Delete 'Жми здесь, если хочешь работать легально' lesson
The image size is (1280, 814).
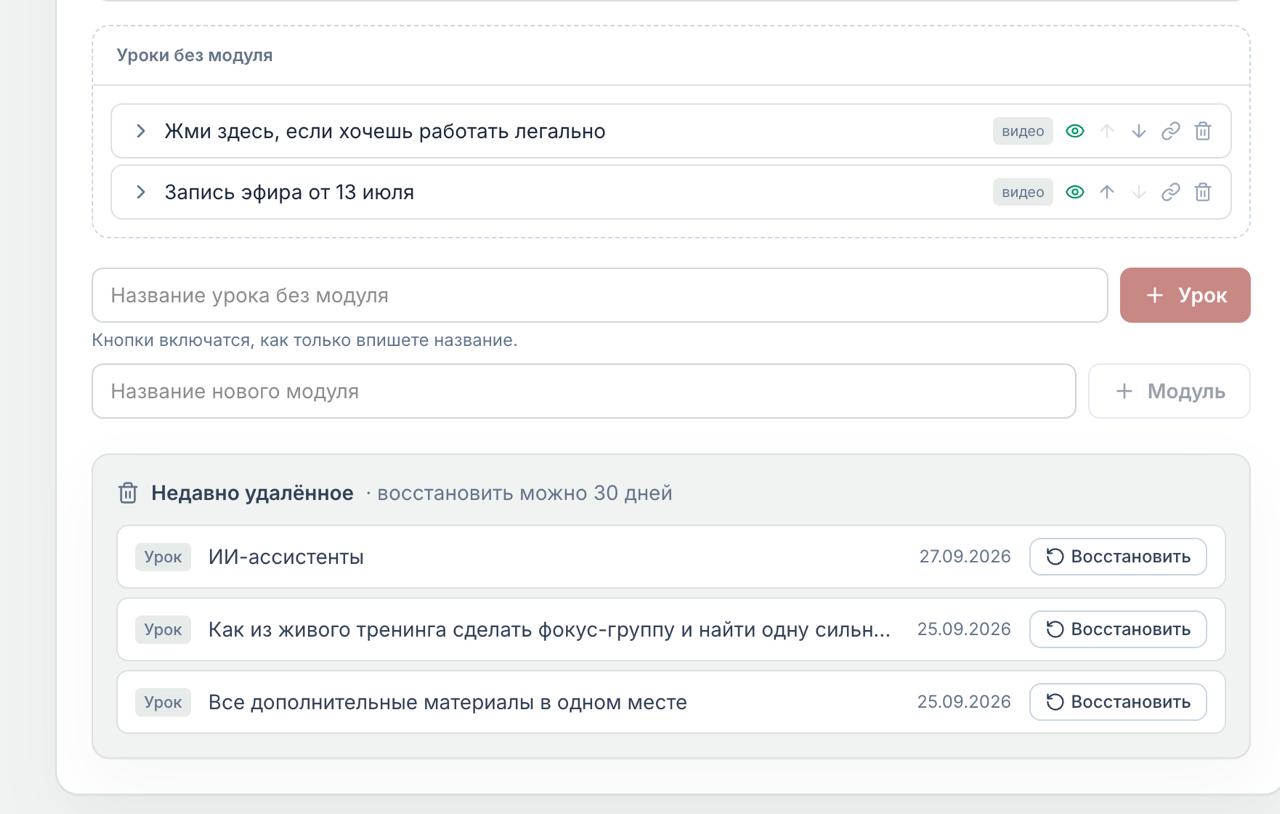coord(1203,131)
